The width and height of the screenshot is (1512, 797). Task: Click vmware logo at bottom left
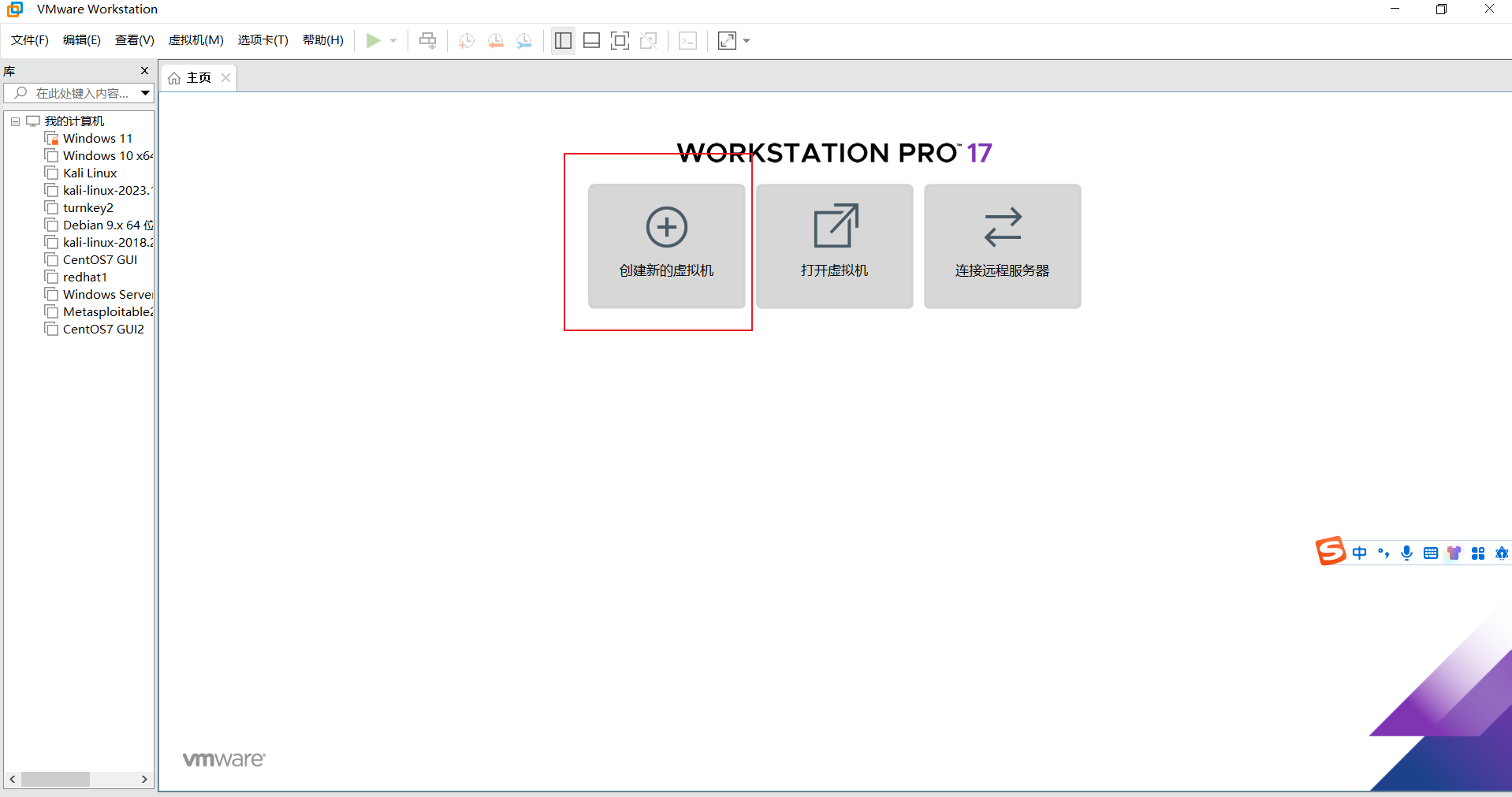pyautogui.click(x=224, y=759)
